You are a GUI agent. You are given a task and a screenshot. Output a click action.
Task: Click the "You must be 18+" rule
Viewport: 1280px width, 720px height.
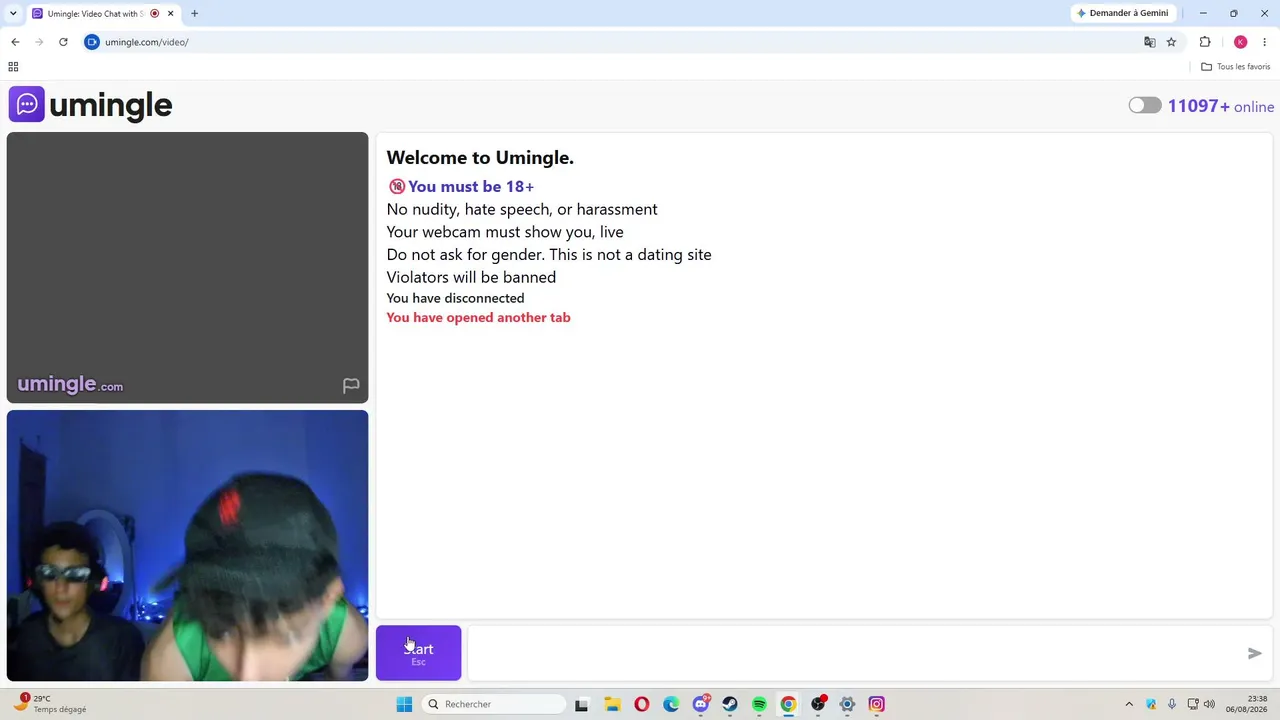pos(461,187)
